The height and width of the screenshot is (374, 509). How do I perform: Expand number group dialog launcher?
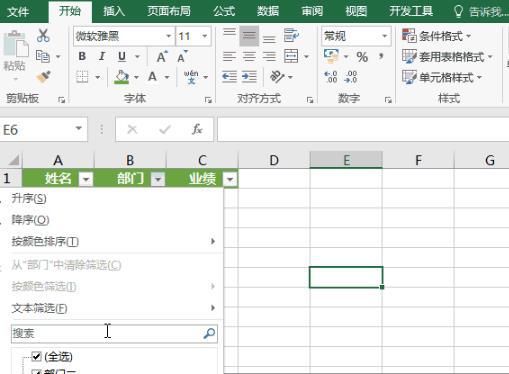click(x=388, y=100)
